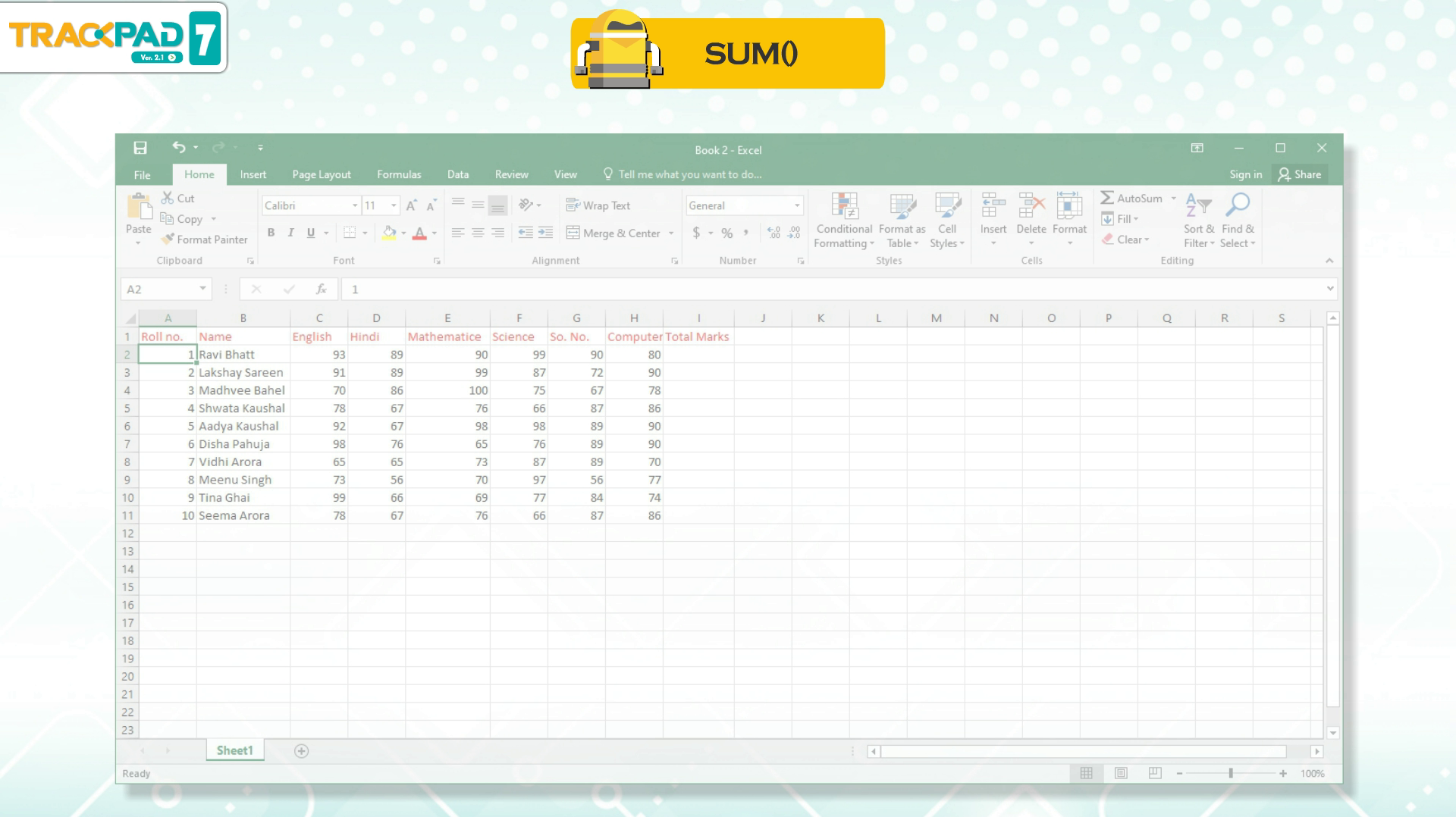This screenshot has height=817, width=1456.
Task: Select the Total Marks header cell
Action: [698, 337]
